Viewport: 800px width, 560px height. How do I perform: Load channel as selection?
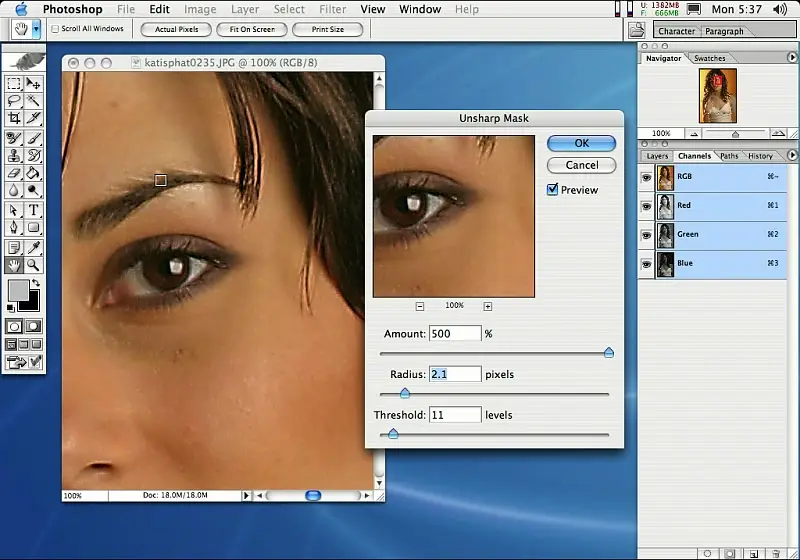point(708,554)
